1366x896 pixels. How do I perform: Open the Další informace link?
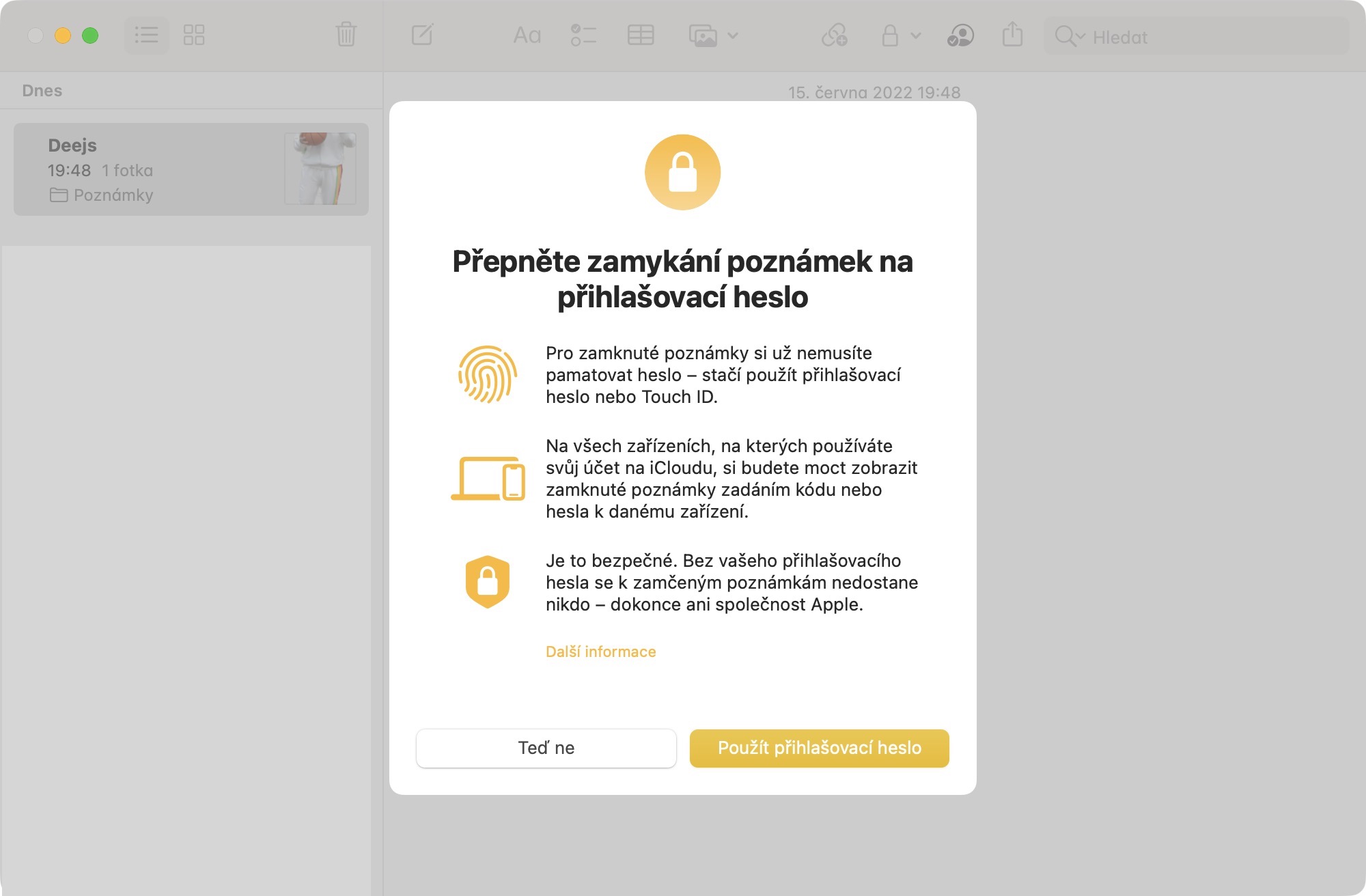600,652
